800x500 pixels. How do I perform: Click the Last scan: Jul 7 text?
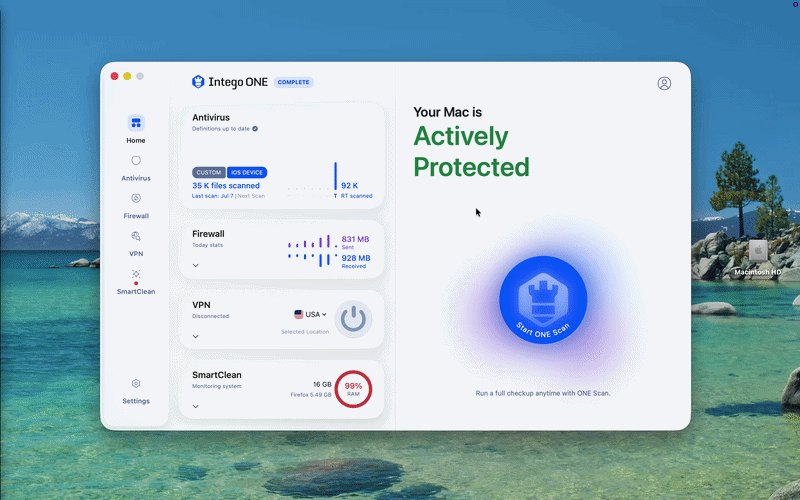click(x=212, y=196)
